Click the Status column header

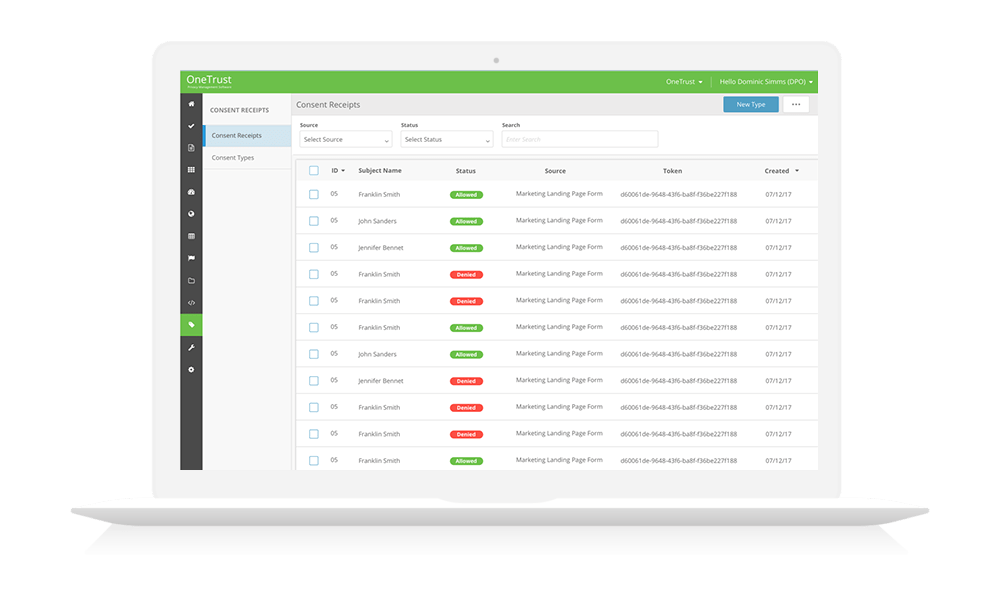coord(466,171)
